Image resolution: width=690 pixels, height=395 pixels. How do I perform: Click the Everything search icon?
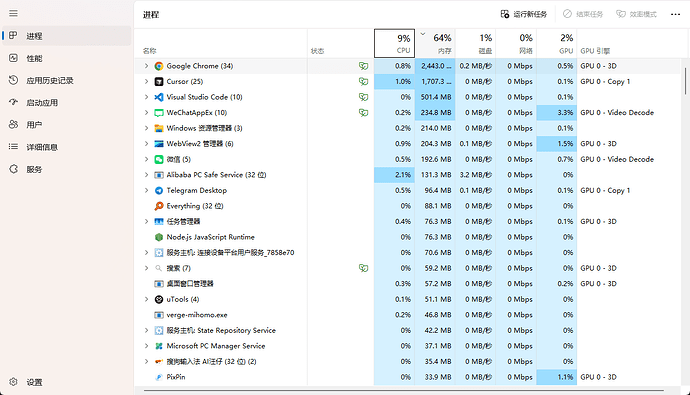coord(159,206)
